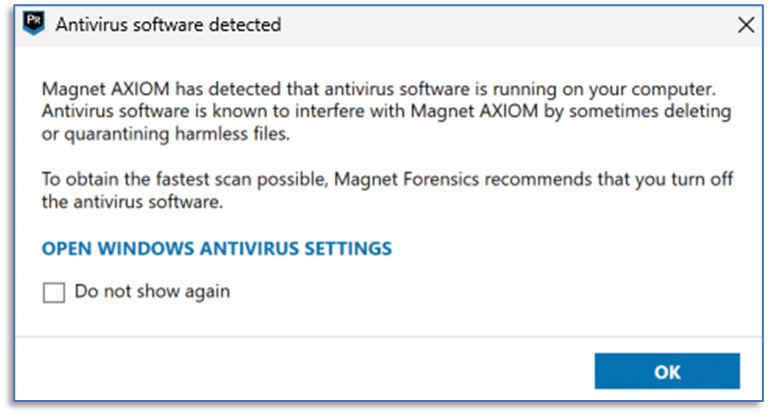Open Windows Antivirus Settings link
768x415 pixels.
tap(216, 248)
